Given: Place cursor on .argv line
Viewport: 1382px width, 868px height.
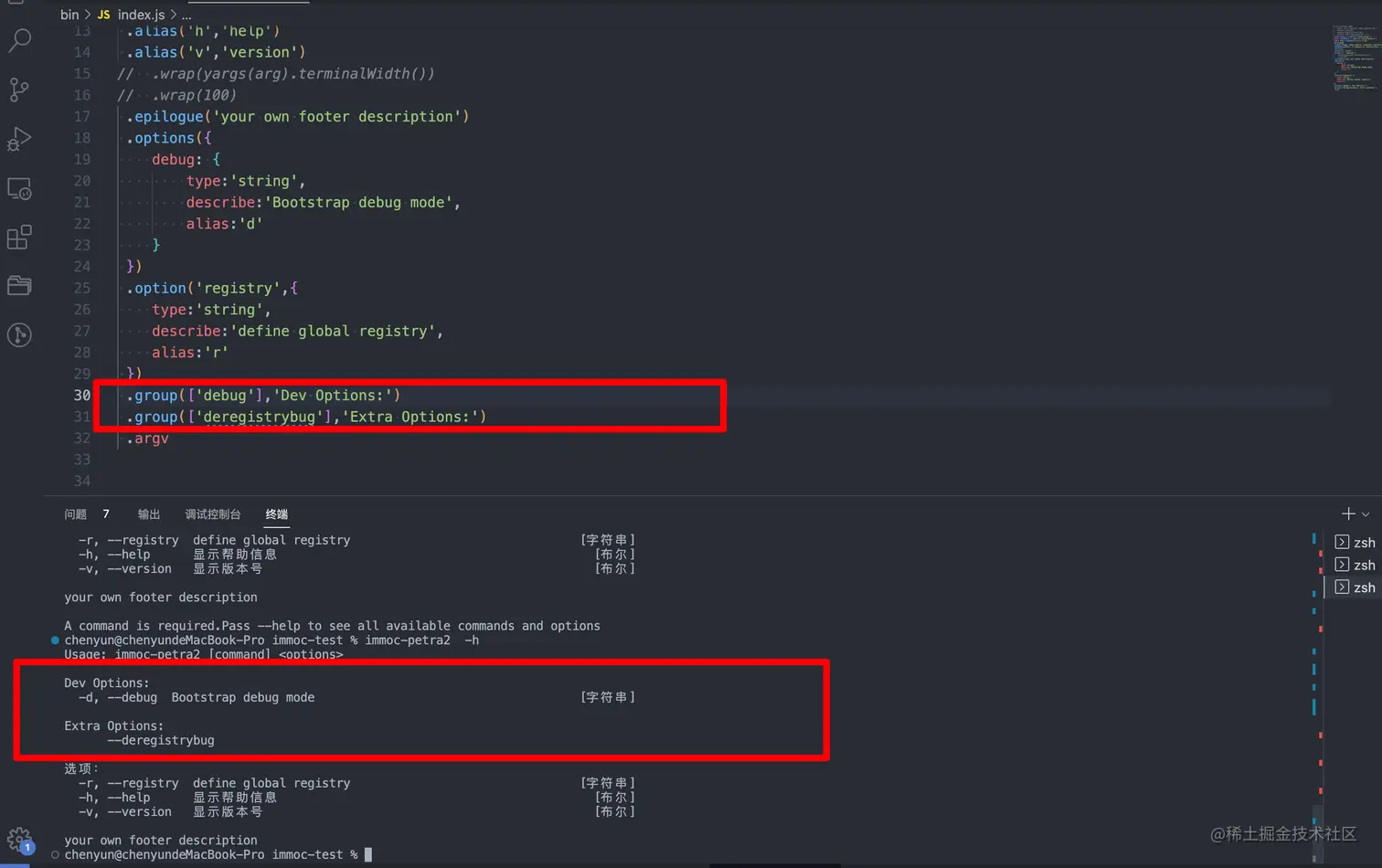Looking at the screenshot, I should 147,439.
